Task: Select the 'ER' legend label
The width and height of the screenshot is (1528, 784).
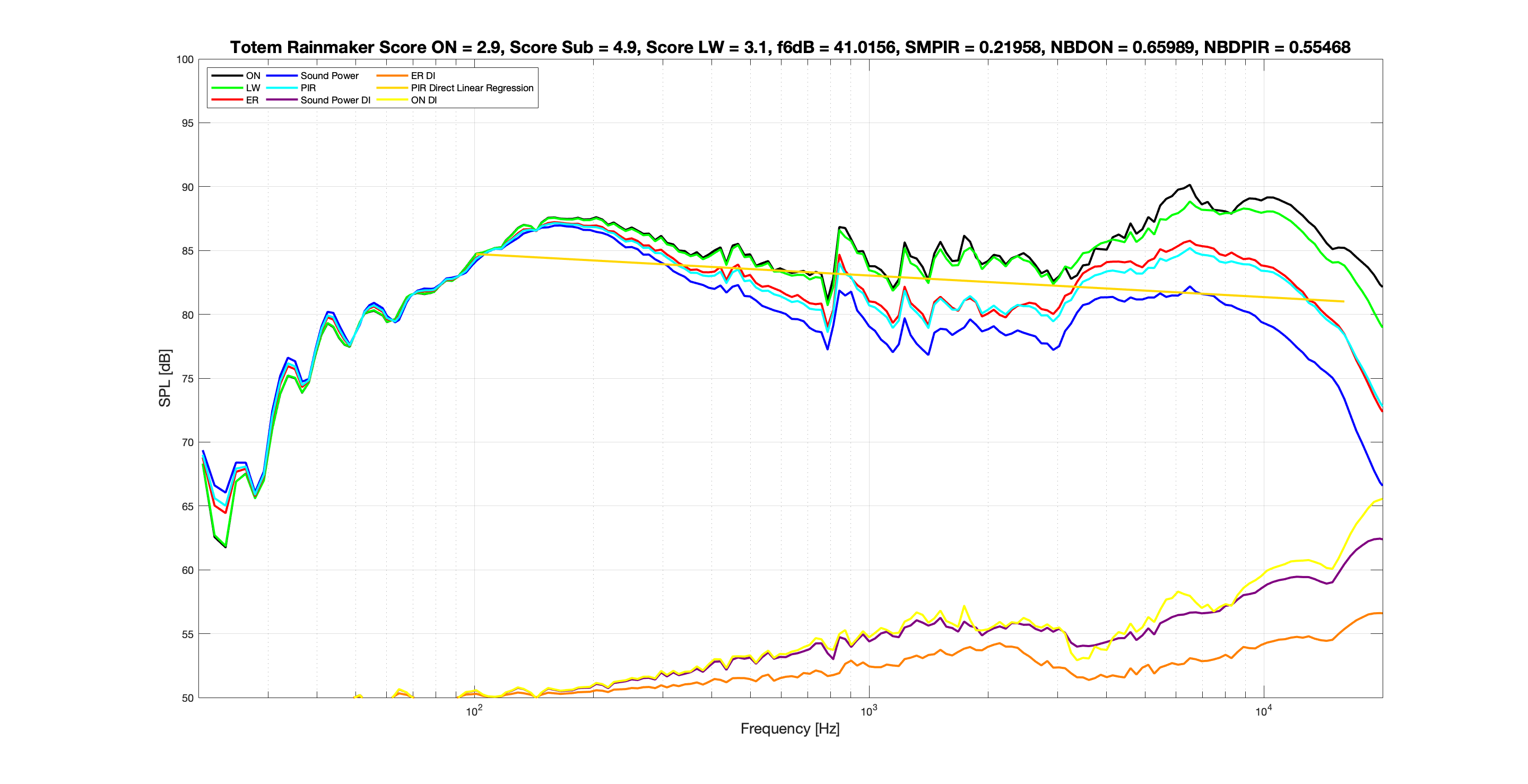Action: 252,100
